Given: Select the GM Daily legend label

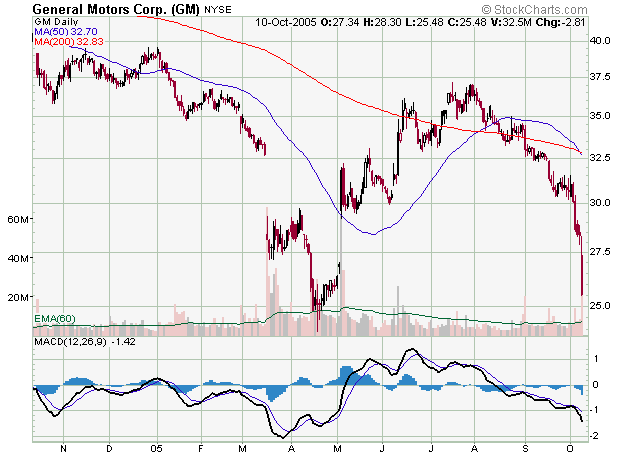Looking at the screenshot, I should (x=56, y=22).
